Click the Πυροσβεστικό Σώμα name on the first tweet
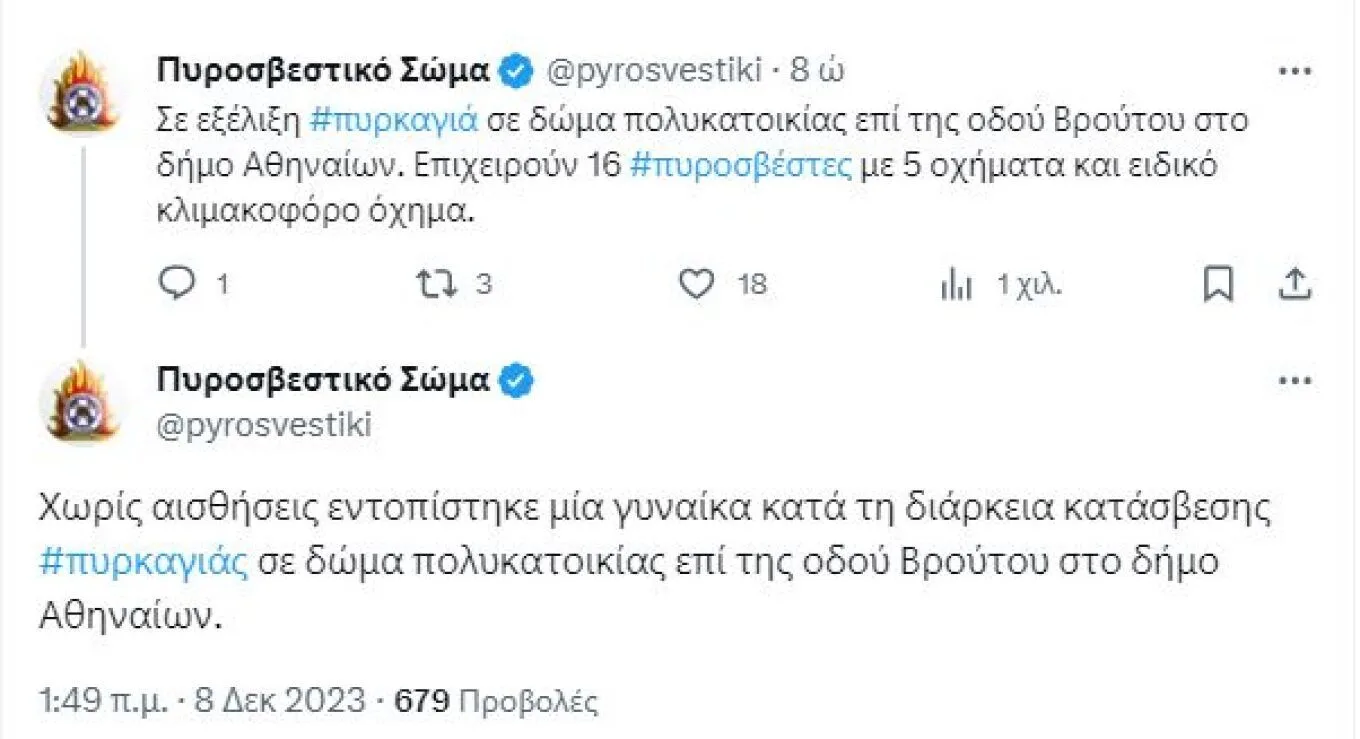Viewport: 1360px width, 739px height. (x=323, y=71)
